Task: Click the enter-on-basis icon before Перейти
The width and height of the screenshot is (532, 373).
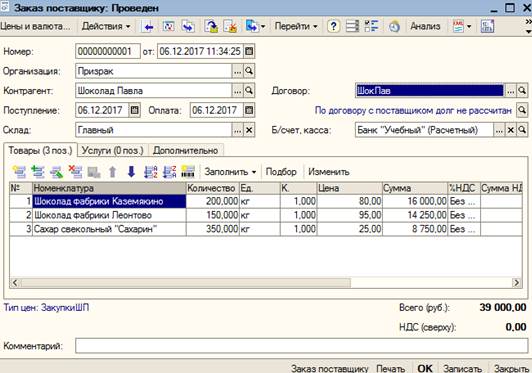Action: click(x=252, y=26)
